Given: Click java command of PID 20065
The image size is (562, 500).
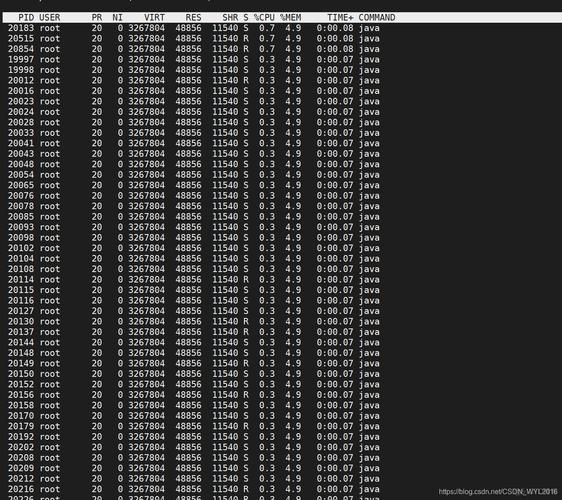Looking at the screenshot, I should 369,185.
